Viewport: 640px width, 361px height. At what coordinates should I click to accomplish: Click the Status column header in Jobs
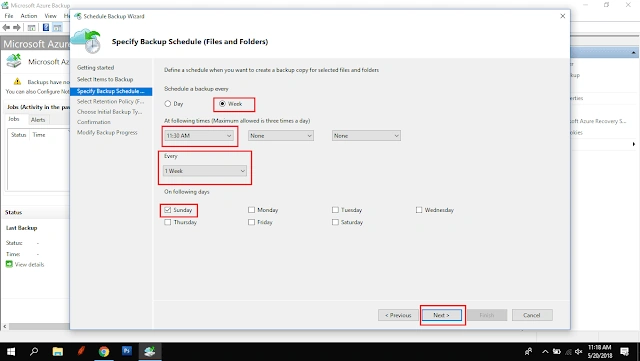(18, 135)
